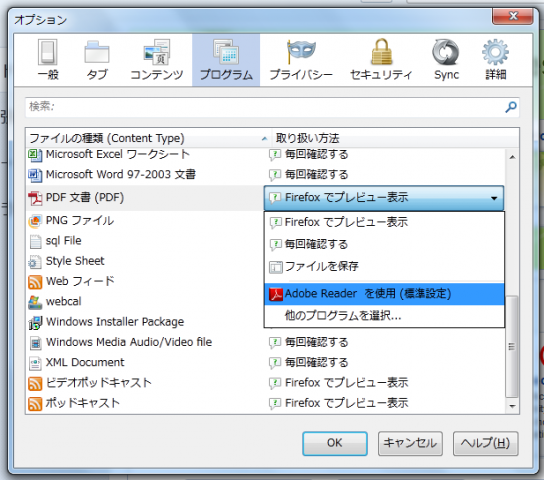Click Firefox でプレビュー表示 action for ビデオポッドキャスト
The height and width of the screenshot is (480, 544).
point(339,383)
